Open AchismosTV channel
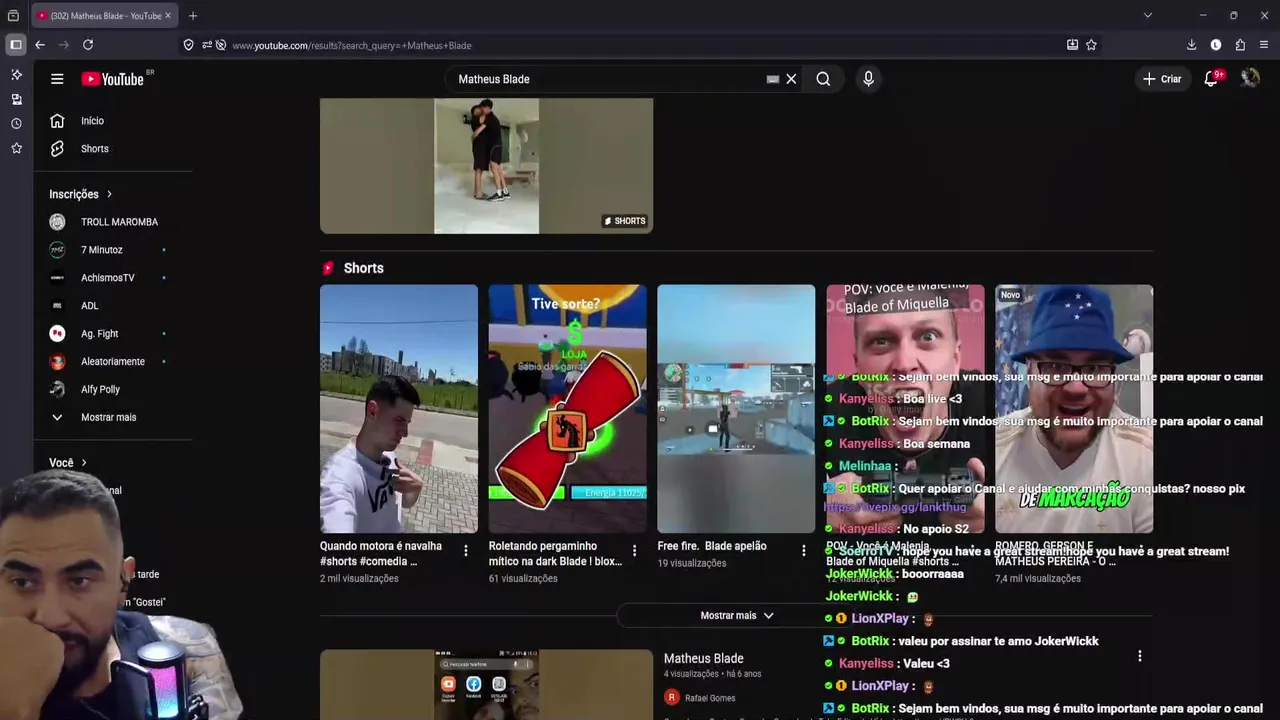Image resolution: width=1280 pixels, height=720 pixels. pyautogui.click(x=105, y=278)
